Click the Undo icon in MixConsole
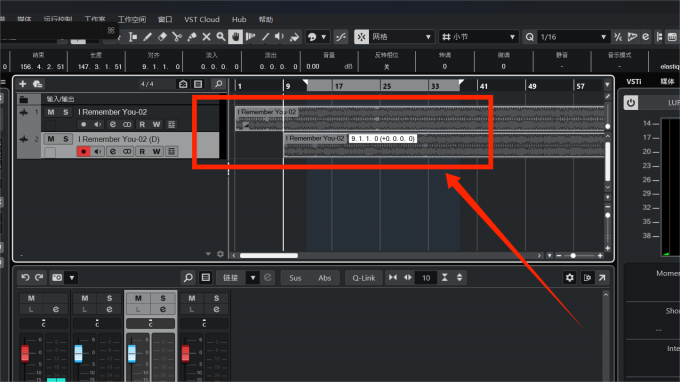The height and width of the screenshot is (382, 680). coord(25,278)
